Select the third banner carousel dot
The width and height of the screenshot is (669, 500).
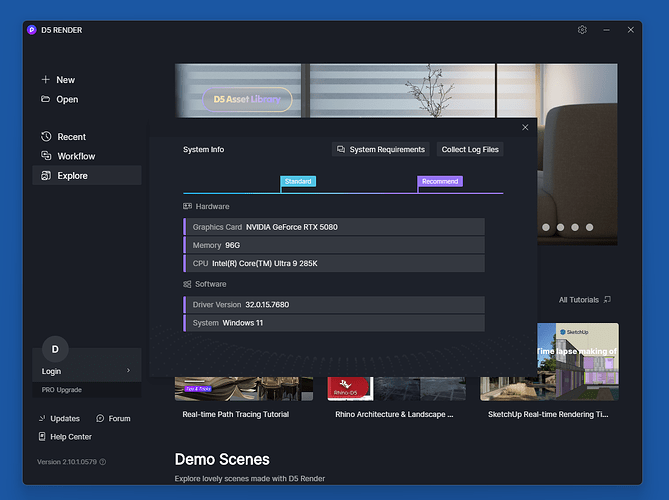(575, 227)
